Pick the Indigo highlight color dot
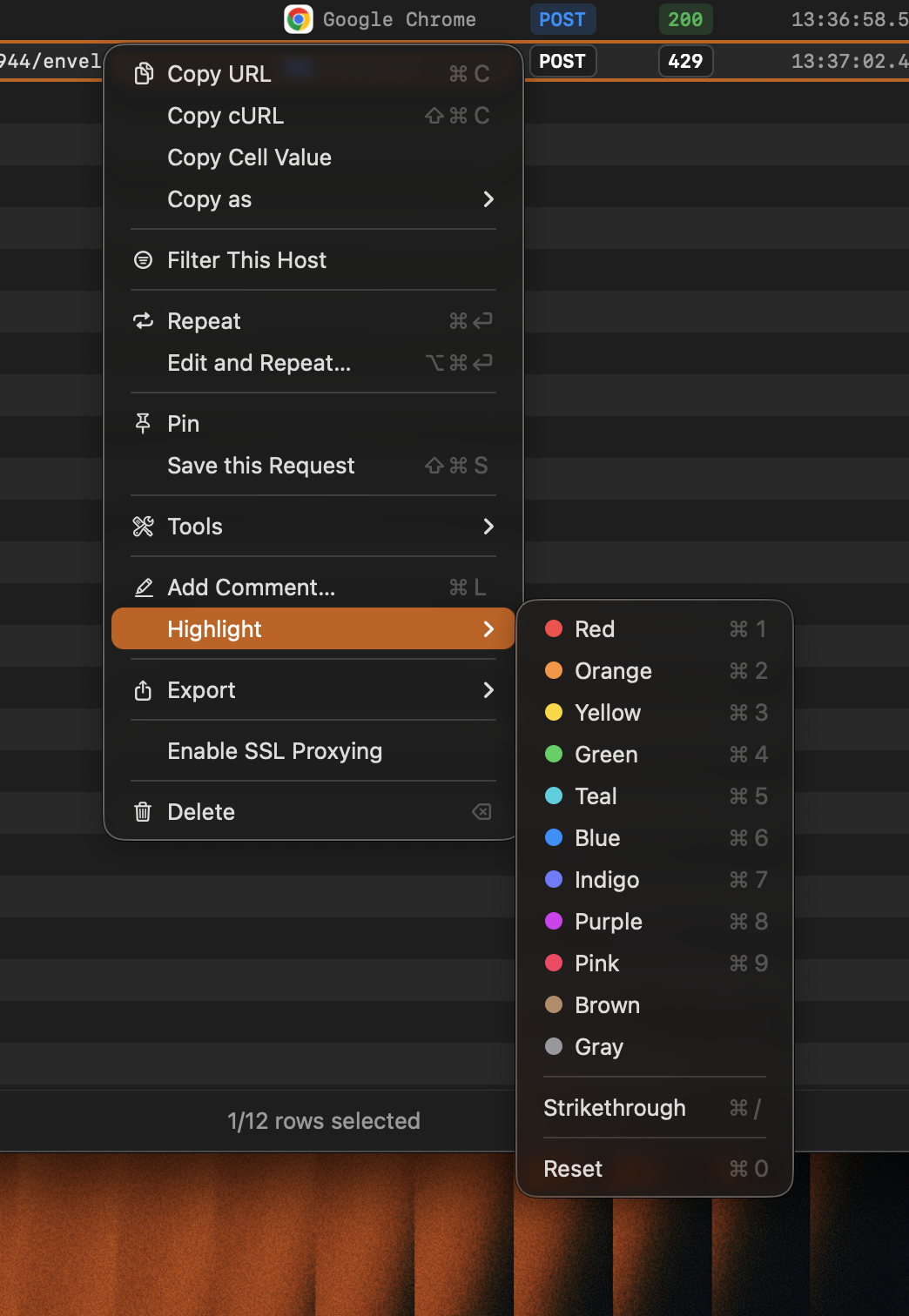The height and width of the screenshot is (1316, 909). (554, 879)
